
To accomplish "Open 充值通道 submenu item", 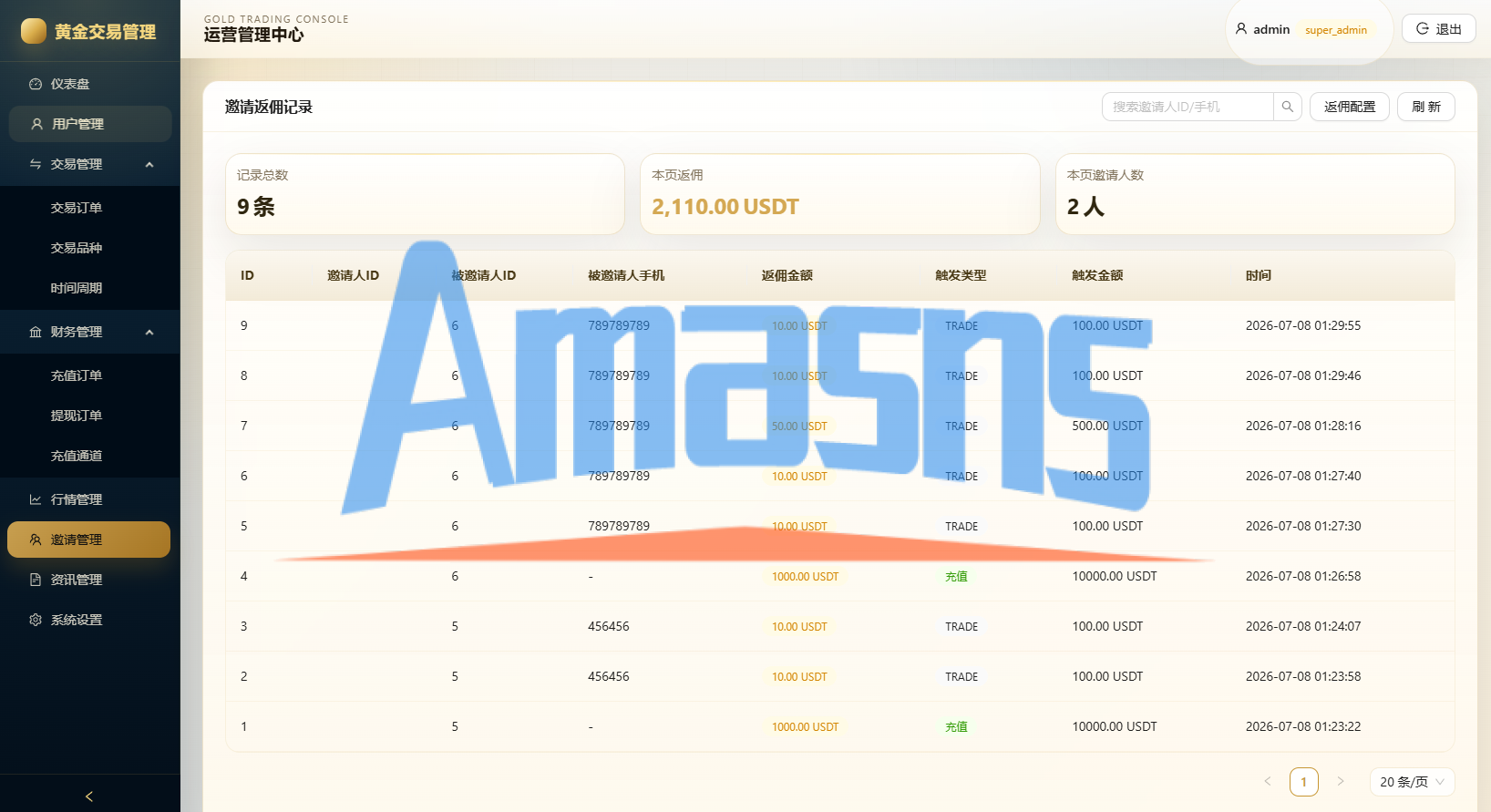I will (90, 456).
